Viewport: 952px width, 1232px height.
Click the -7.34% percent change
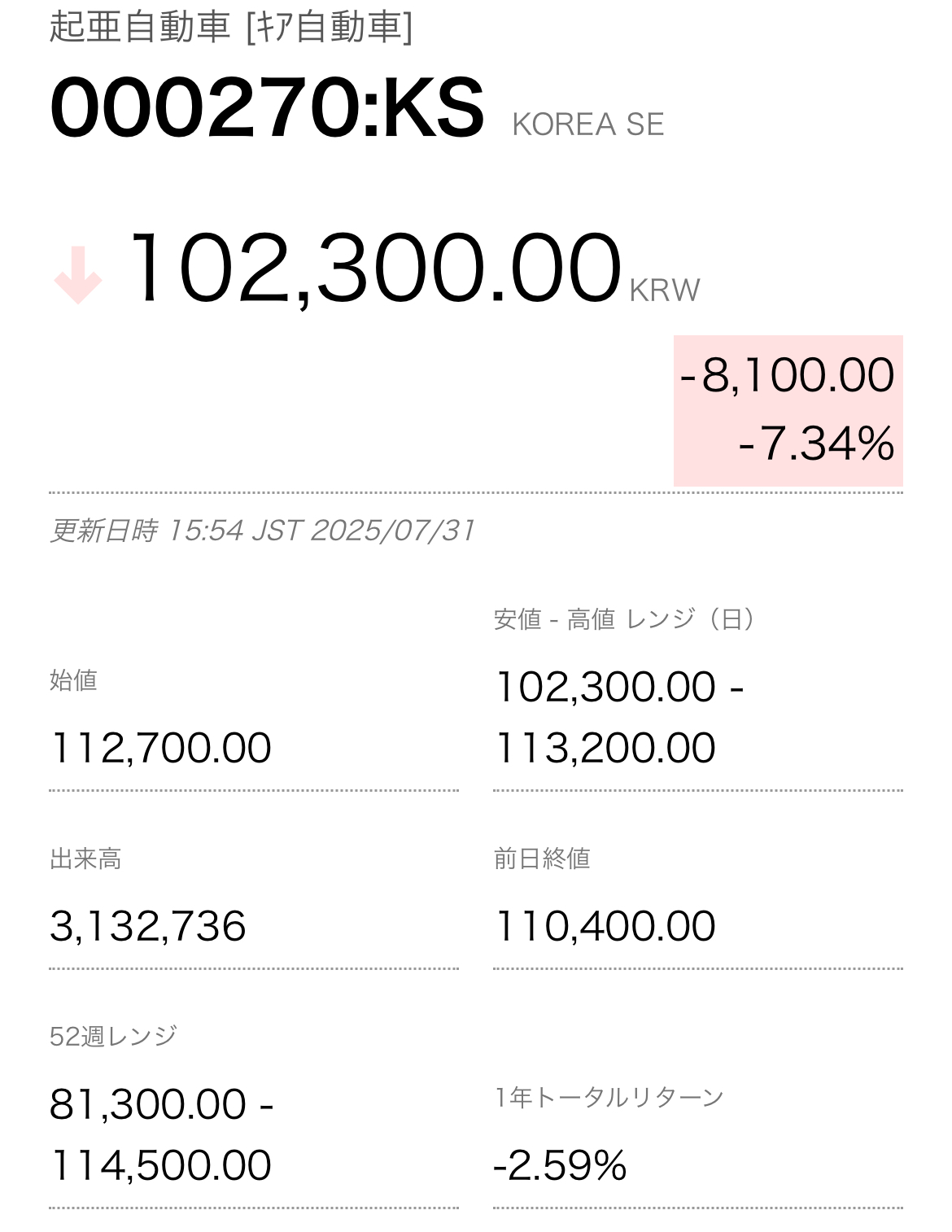tap(816, 444)
